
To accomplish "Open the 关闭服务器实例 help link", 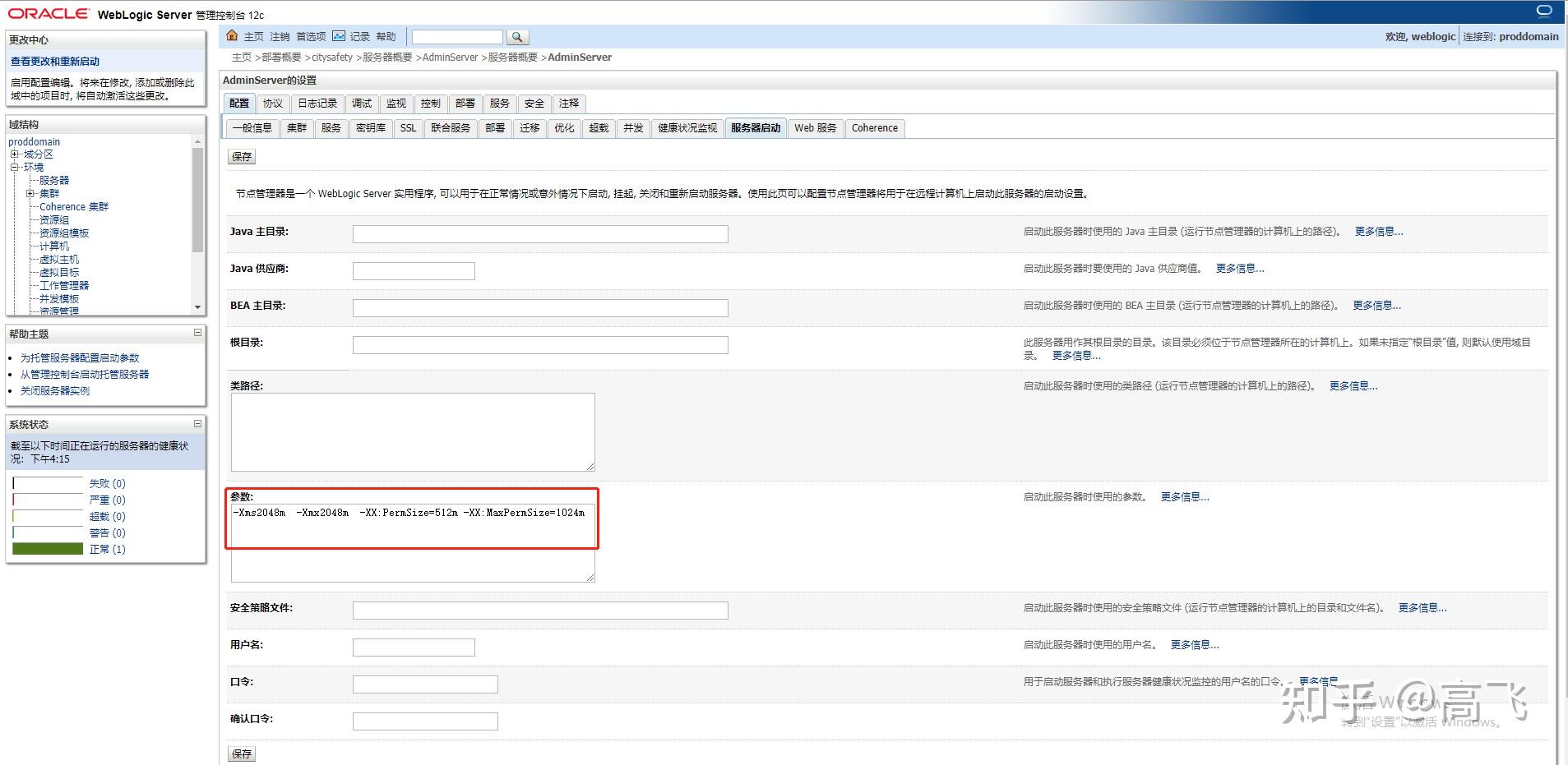I will (54, 390).
